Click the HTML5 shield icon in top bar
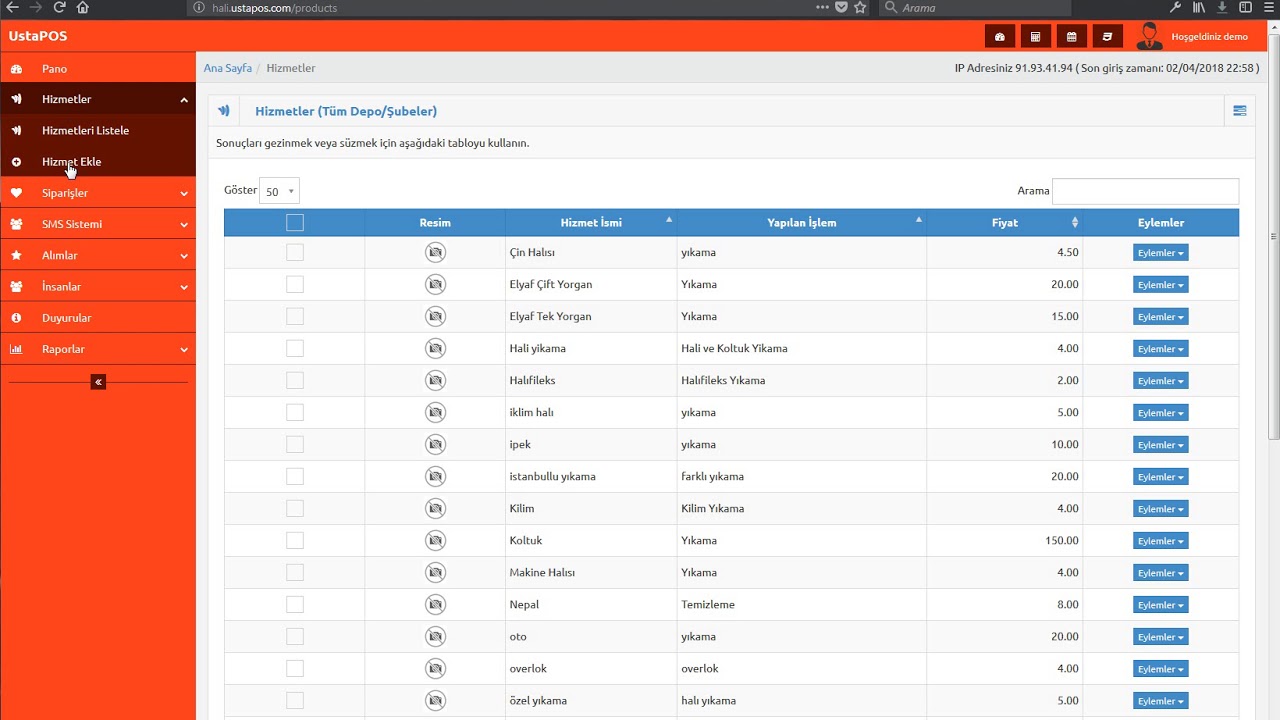Image resolution: width=1280 pixels, height=720 pixels. [x=1107, y=37]
